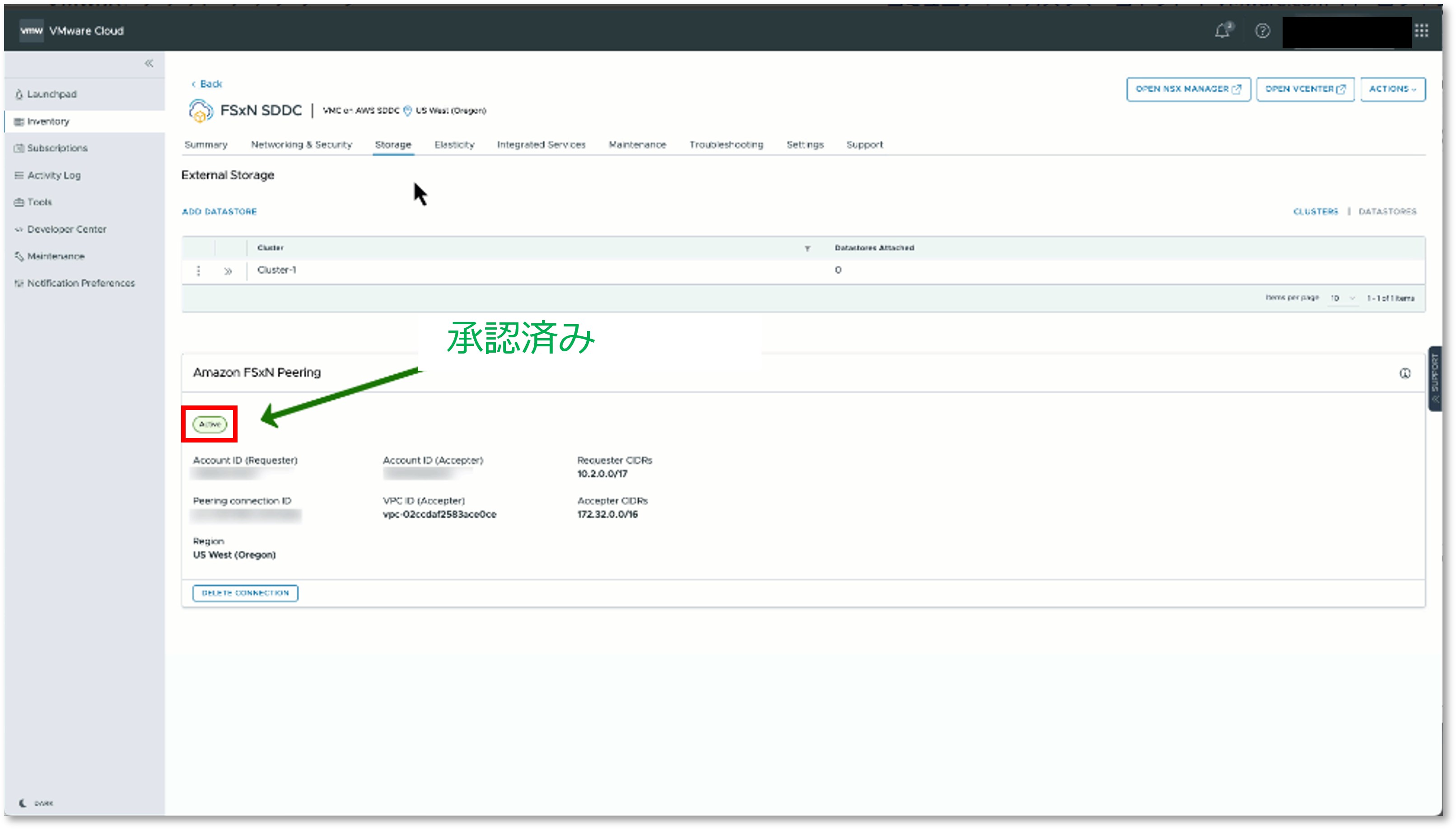Click the Accepter CIDR 172.32.0.0/16

tap(607, 514)
